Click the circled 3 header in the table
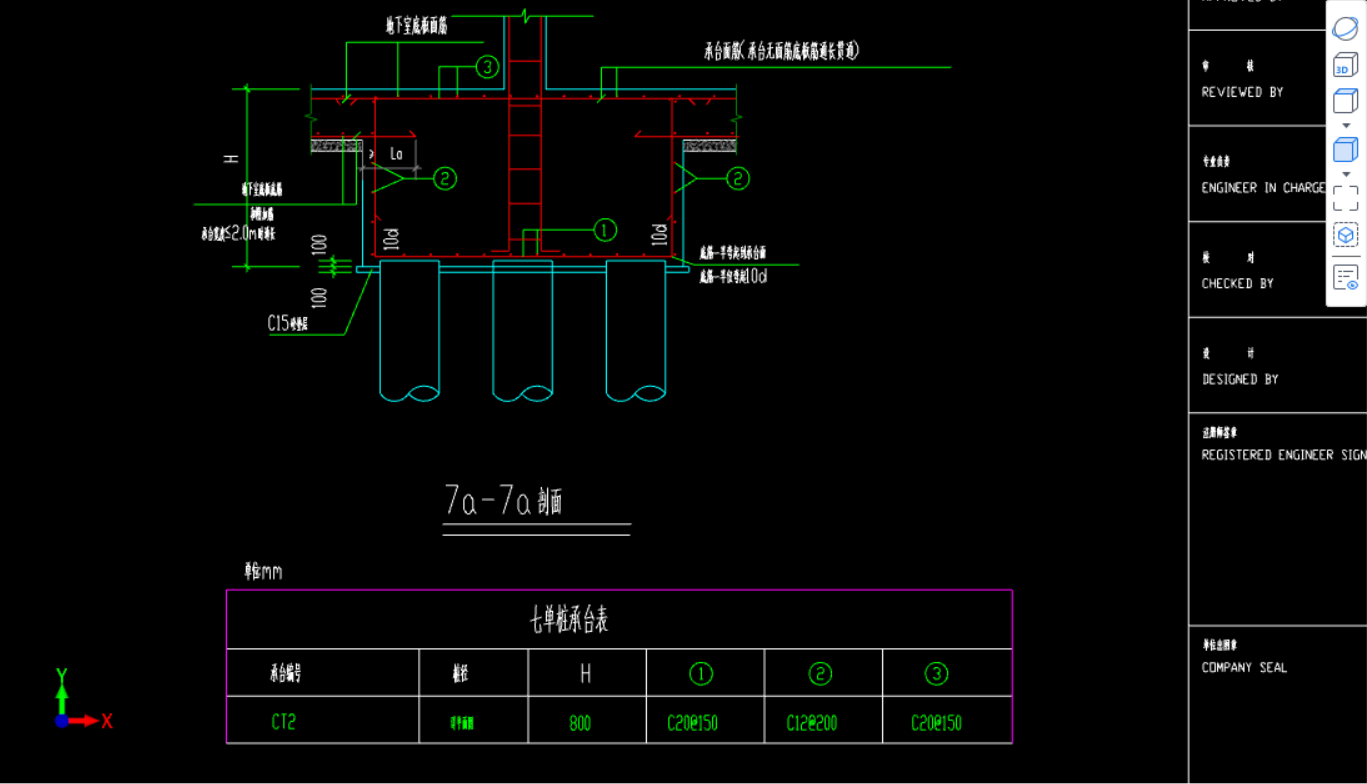1367x784 pixels. click(x=936, y=674)
